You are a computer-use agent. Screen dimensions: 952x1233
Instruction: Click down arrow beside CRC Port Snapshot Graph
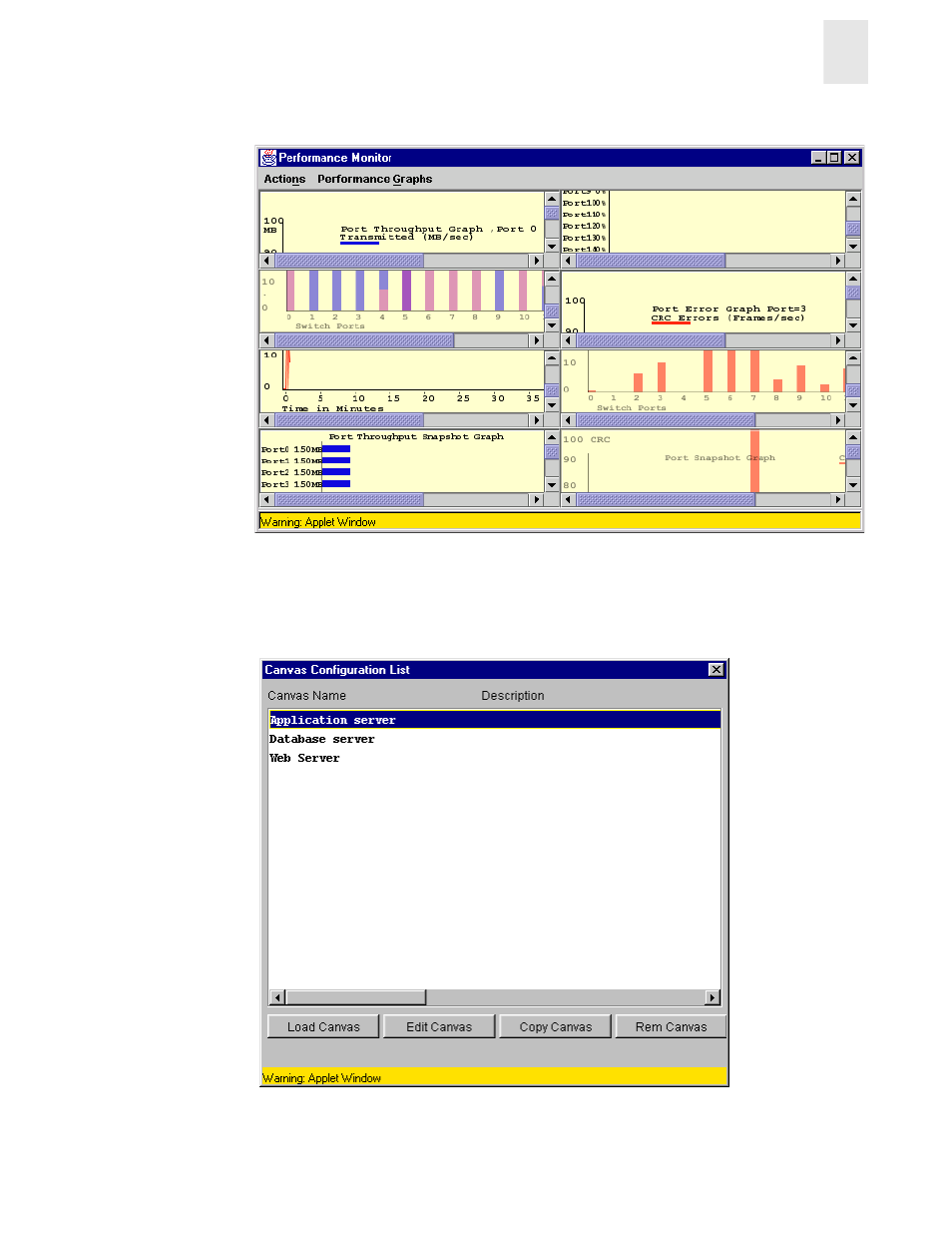853,484
